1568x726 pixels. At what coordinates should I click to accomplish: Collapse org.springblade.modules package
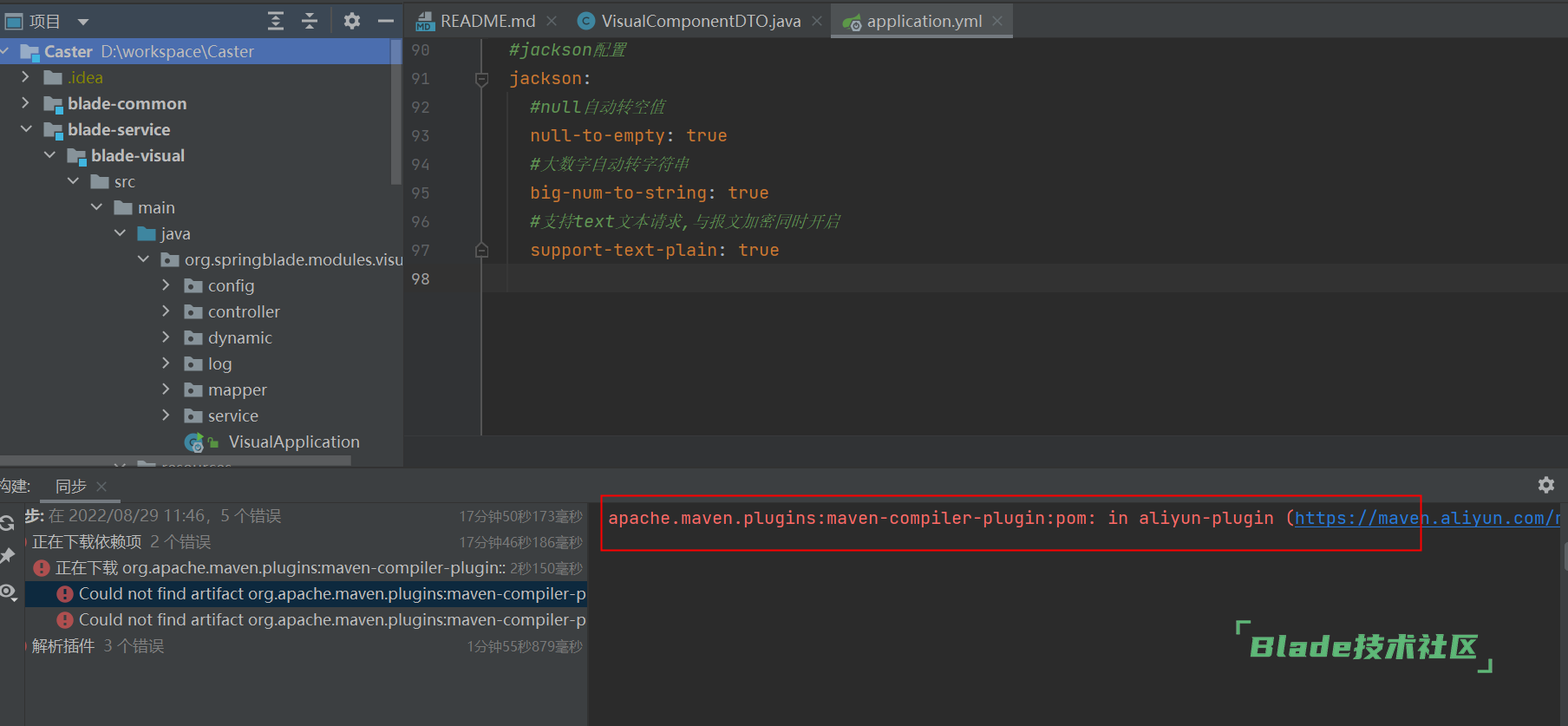click(143, 259)
